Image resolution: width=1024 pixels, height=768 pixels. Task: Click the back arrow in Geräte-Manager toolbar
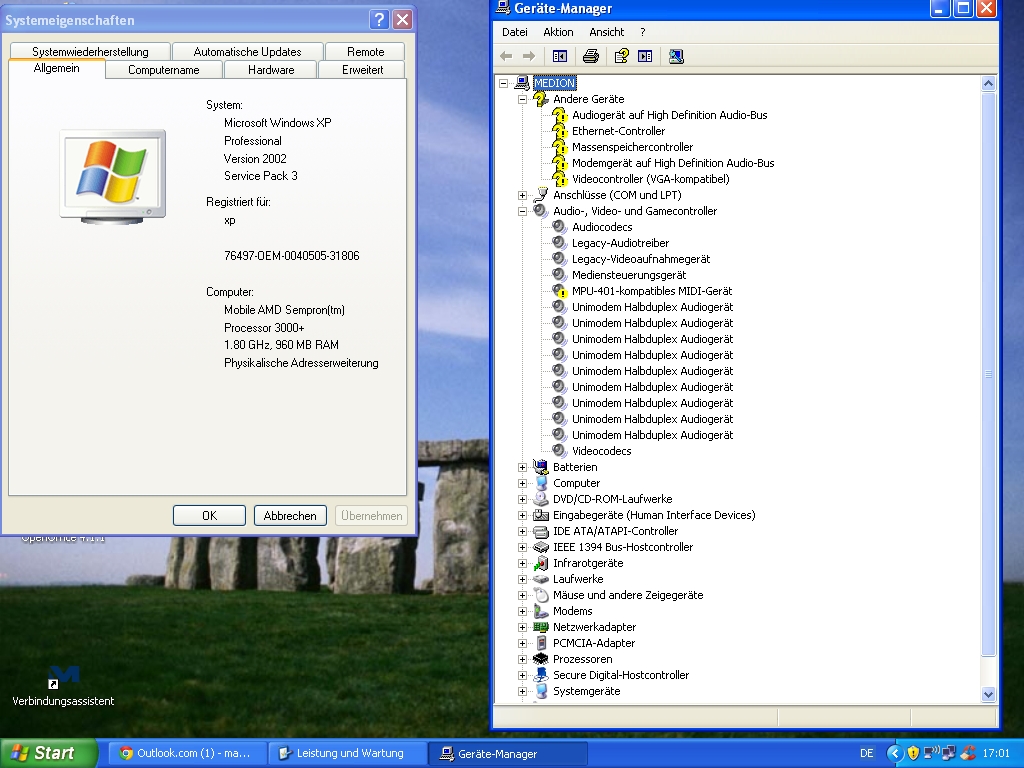tap(506, 56)
